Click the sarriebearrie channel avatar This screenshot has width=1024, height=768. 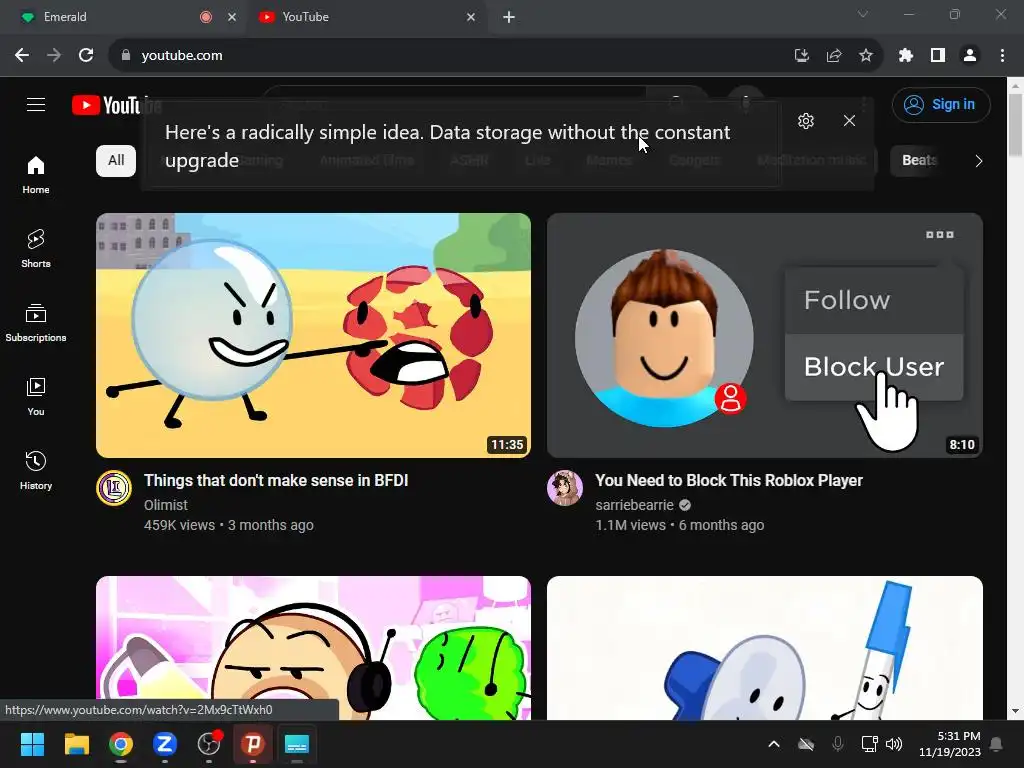click(565, 488)
